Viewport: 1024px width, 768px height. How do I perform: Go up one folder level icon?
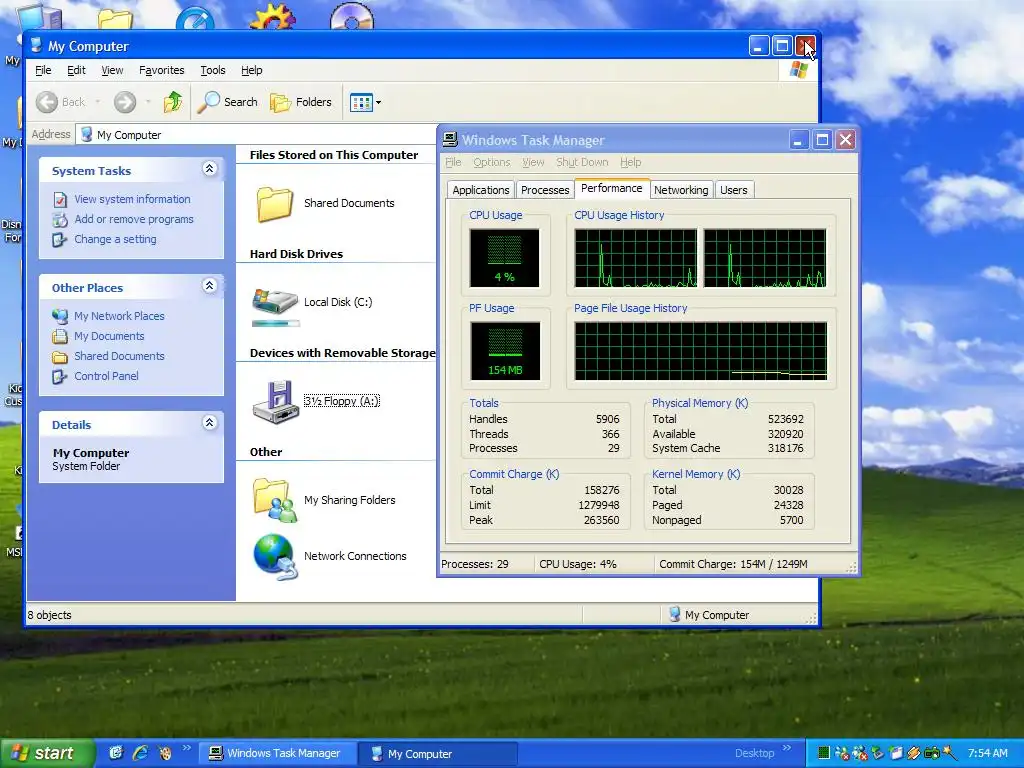[173, 102]
